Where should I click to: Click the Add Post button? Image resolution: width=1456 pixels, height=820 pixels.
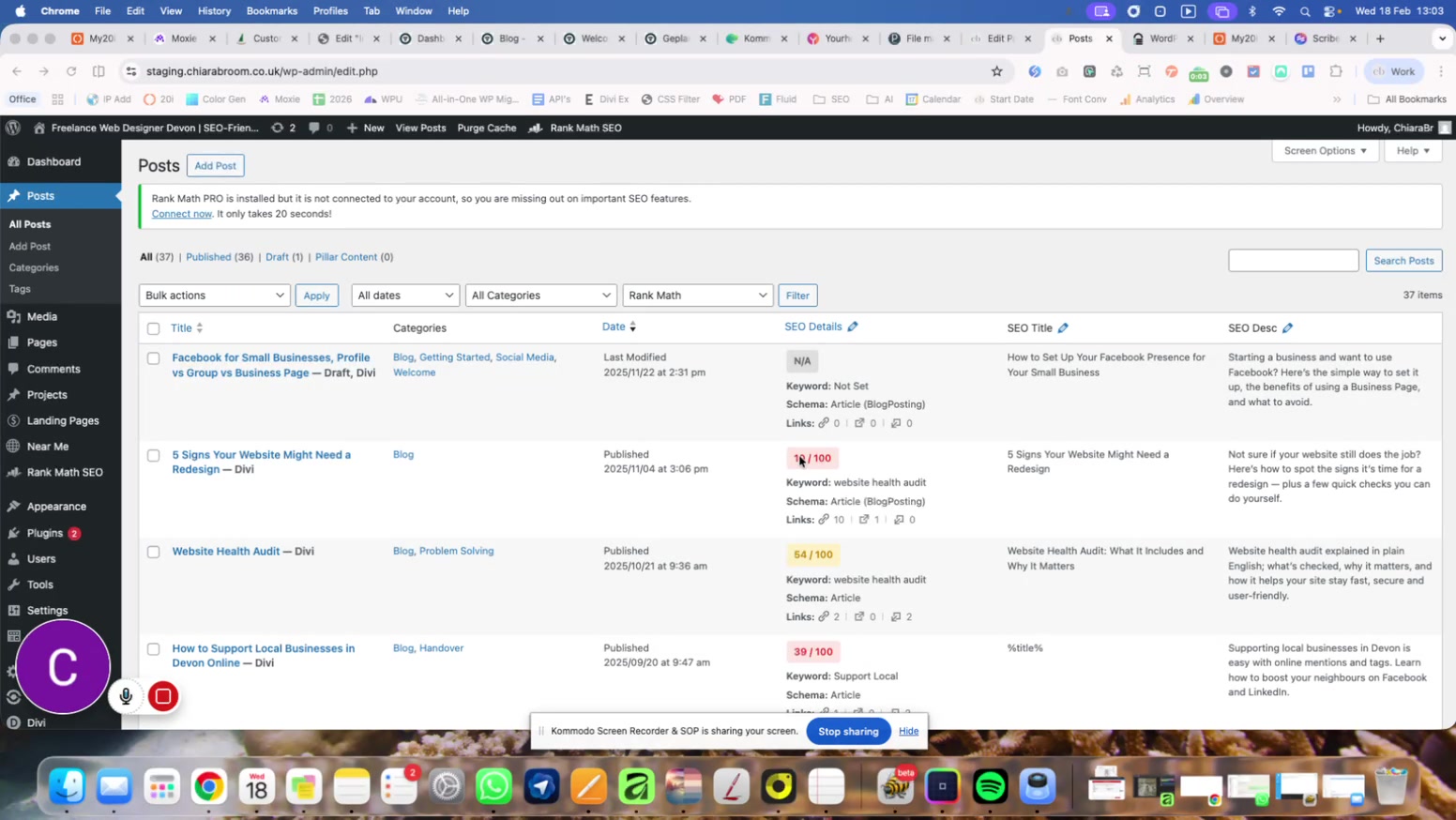pyautogui.click(x=215, y=166)
